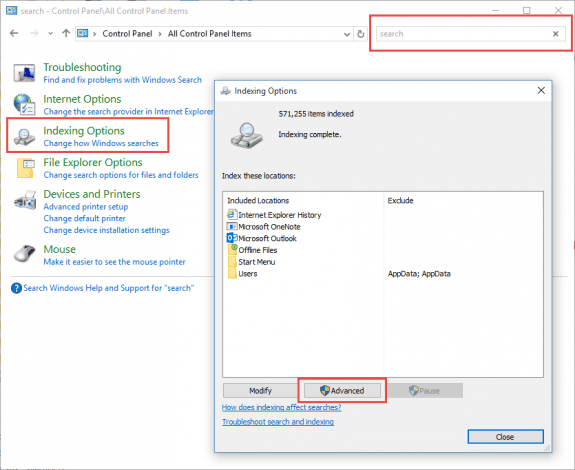The image size is (575, 470).
Task: Open the Devices and Printers icon
Action: click(x=25, y=200)
